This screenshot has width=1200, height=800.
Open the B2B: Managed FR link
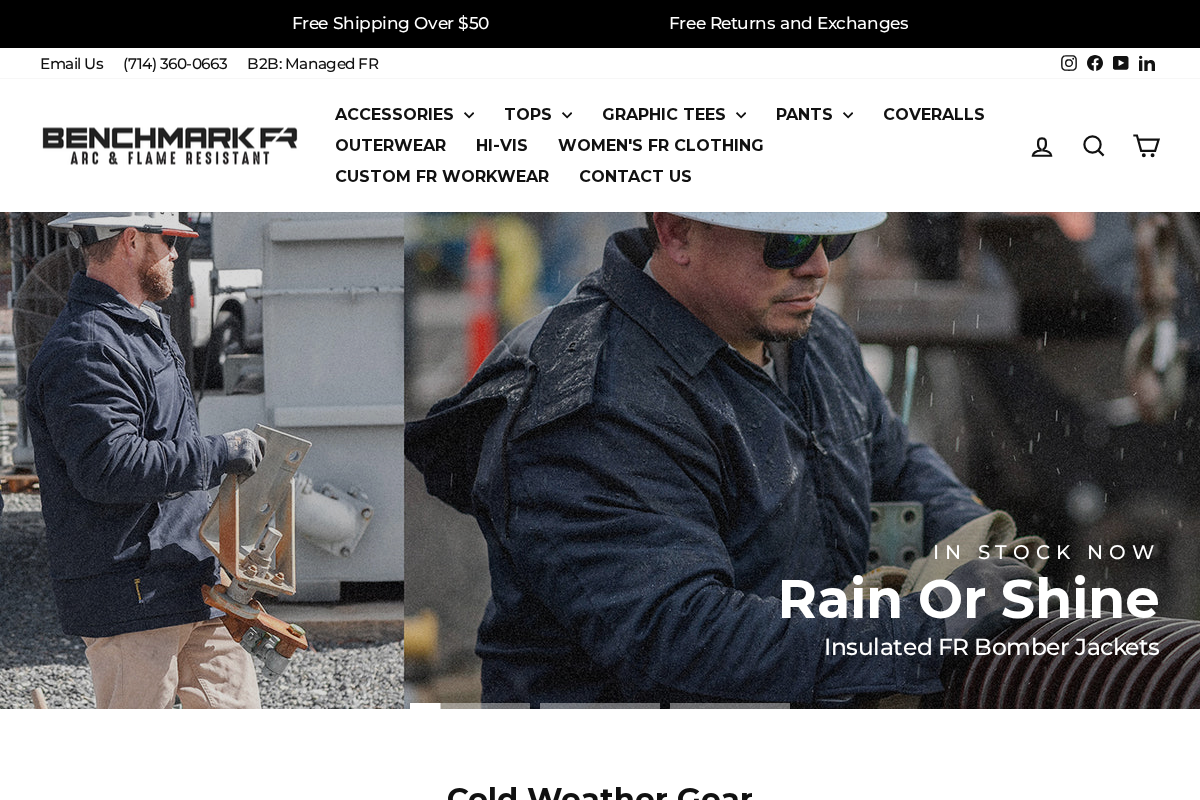(x=313, y=64)
